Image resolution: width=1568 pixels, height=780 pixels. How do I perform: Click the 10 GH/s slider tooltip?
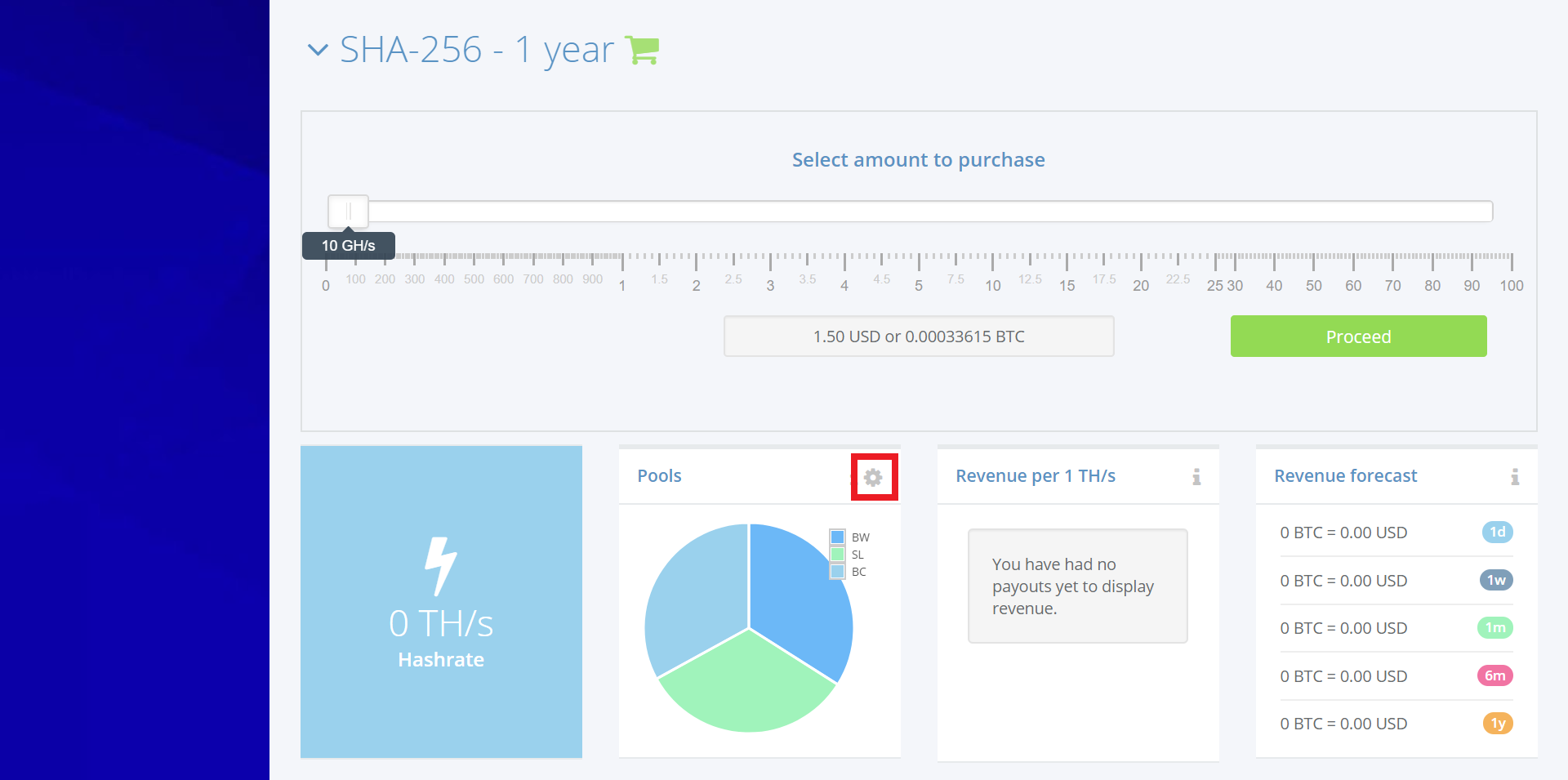(x=349, y=245)
